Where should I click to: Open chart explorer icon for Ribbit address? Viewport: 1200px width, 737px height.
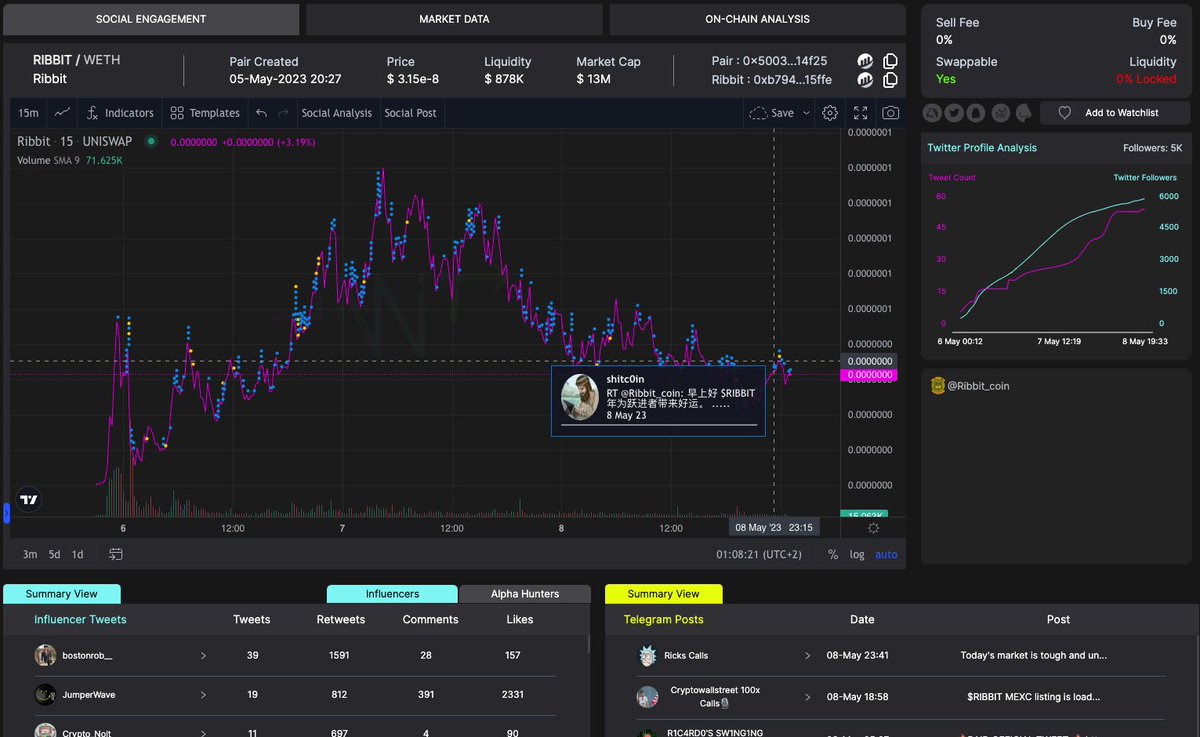(865, 80)
